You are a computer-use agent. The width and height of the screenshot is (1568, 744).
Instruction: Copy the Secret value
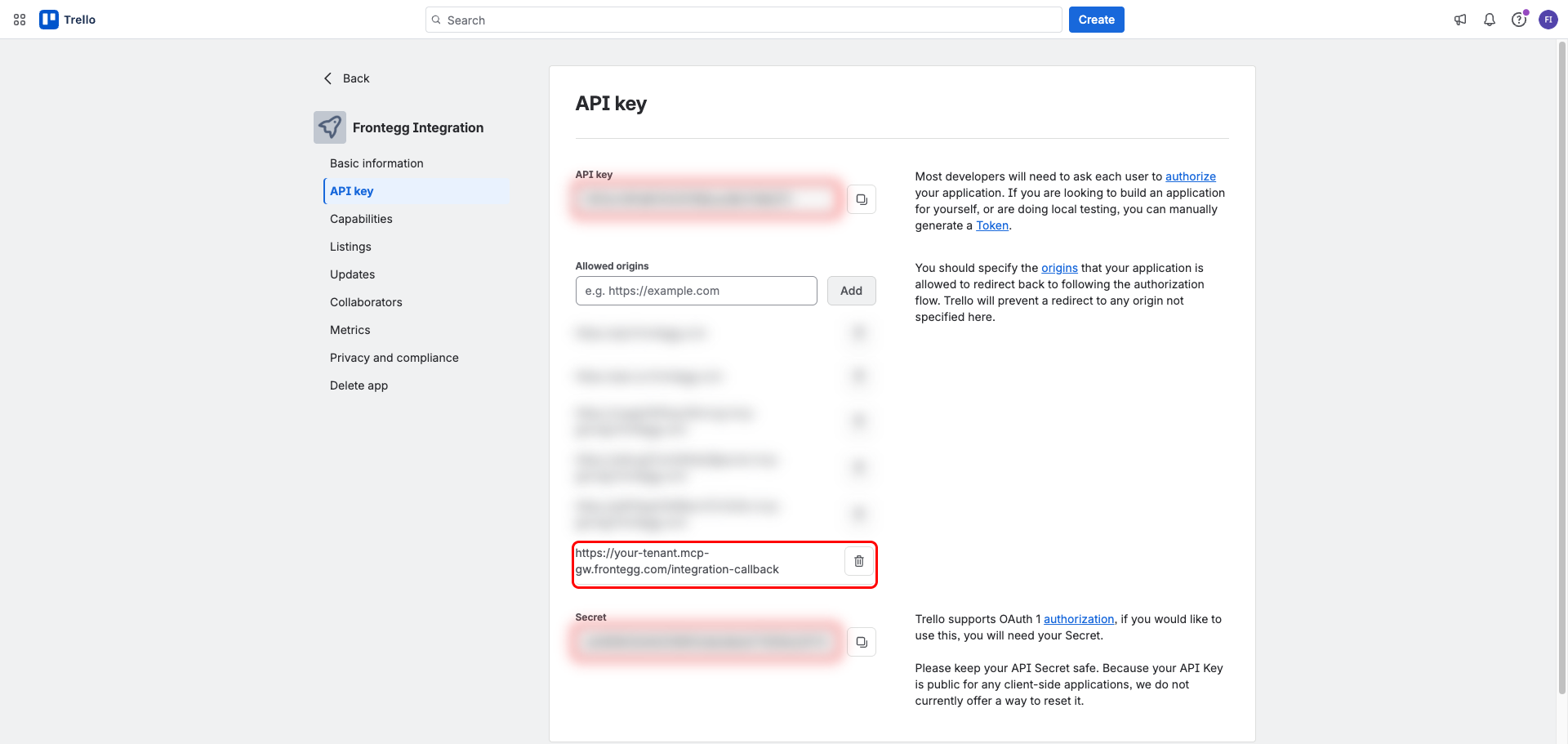(862, 642)
